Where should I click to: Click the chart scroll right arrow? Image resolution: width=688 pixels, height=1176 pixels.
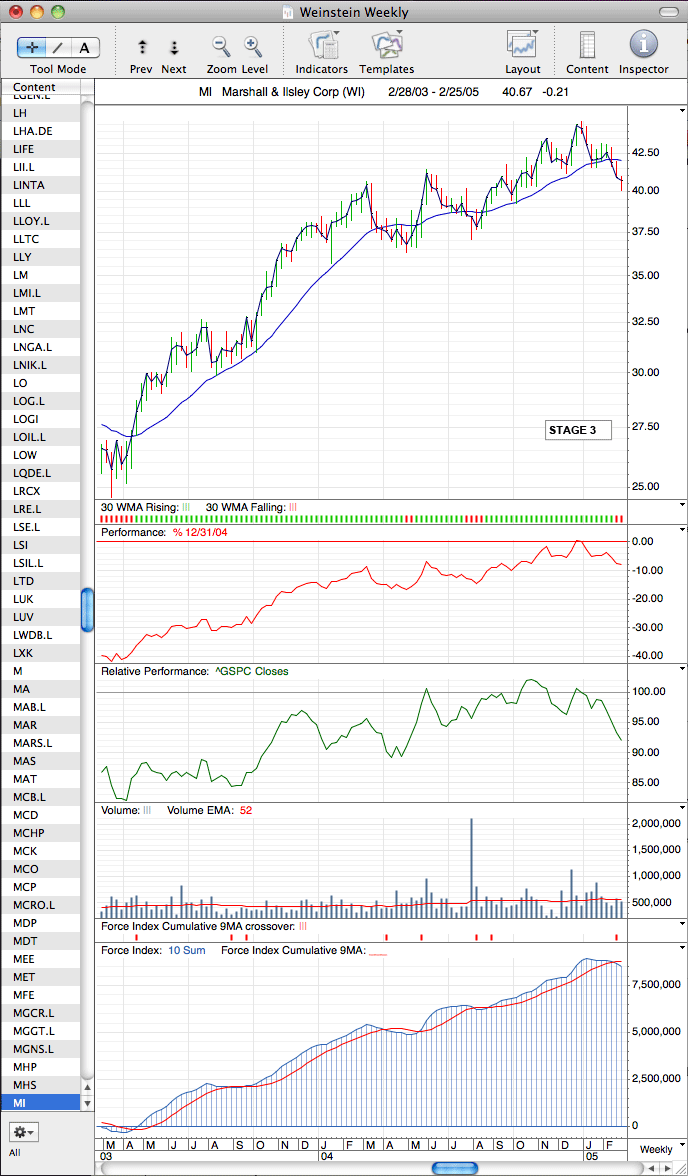click(x=665, y=1168)
